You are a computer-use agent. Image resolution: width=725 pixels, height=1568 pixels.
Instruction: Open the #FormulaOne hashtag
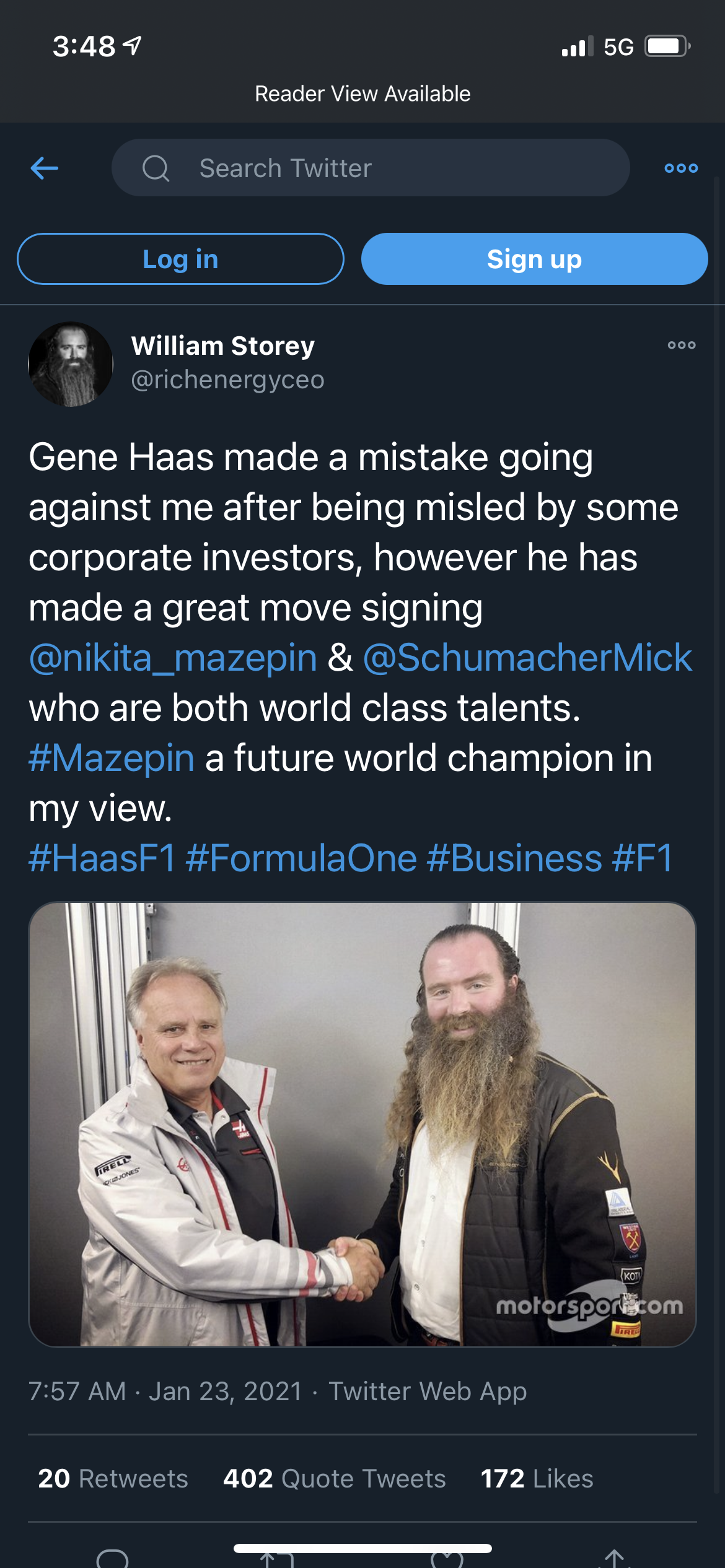[301, 858]
